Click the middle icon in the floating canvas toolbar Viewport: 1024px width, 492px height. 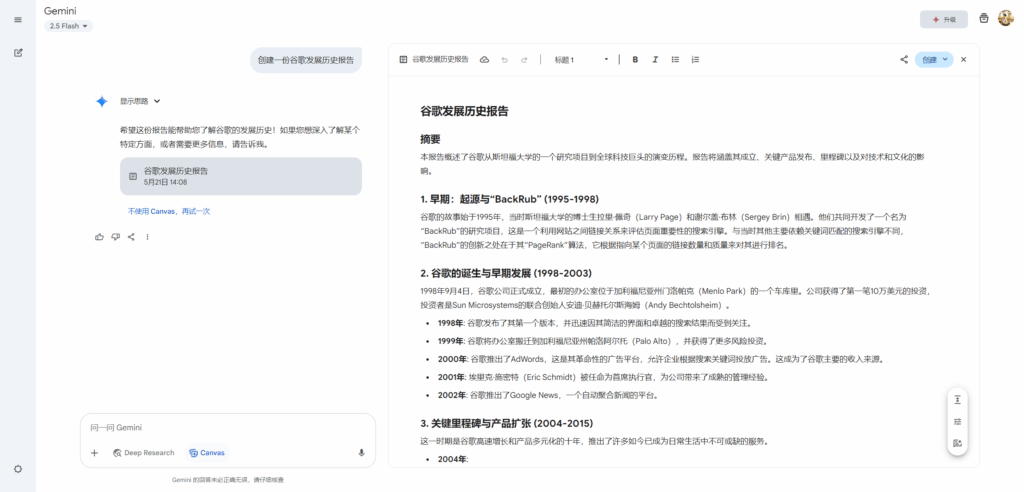957,421
